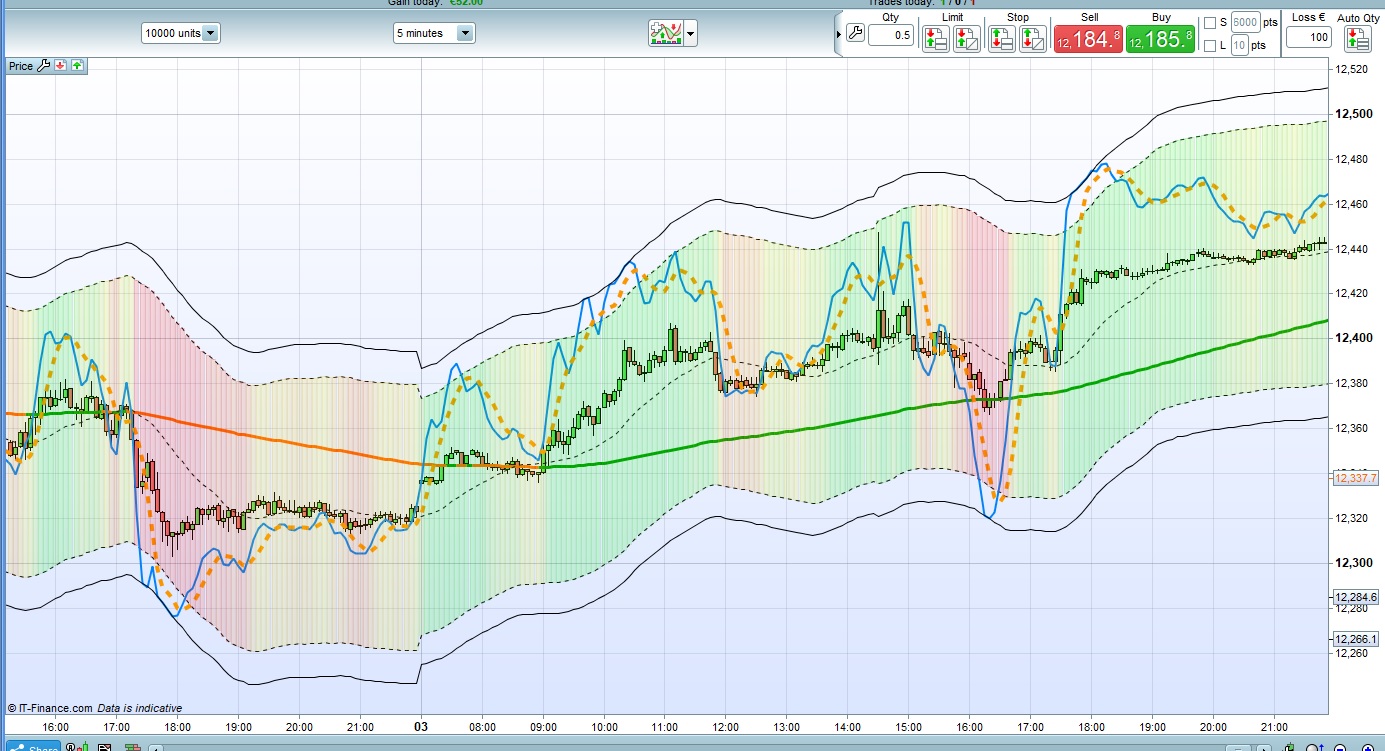The width and height of the screenshot is (1385, 751).
Task: Click the 03 date label on time axis
Action: [421, 727]
